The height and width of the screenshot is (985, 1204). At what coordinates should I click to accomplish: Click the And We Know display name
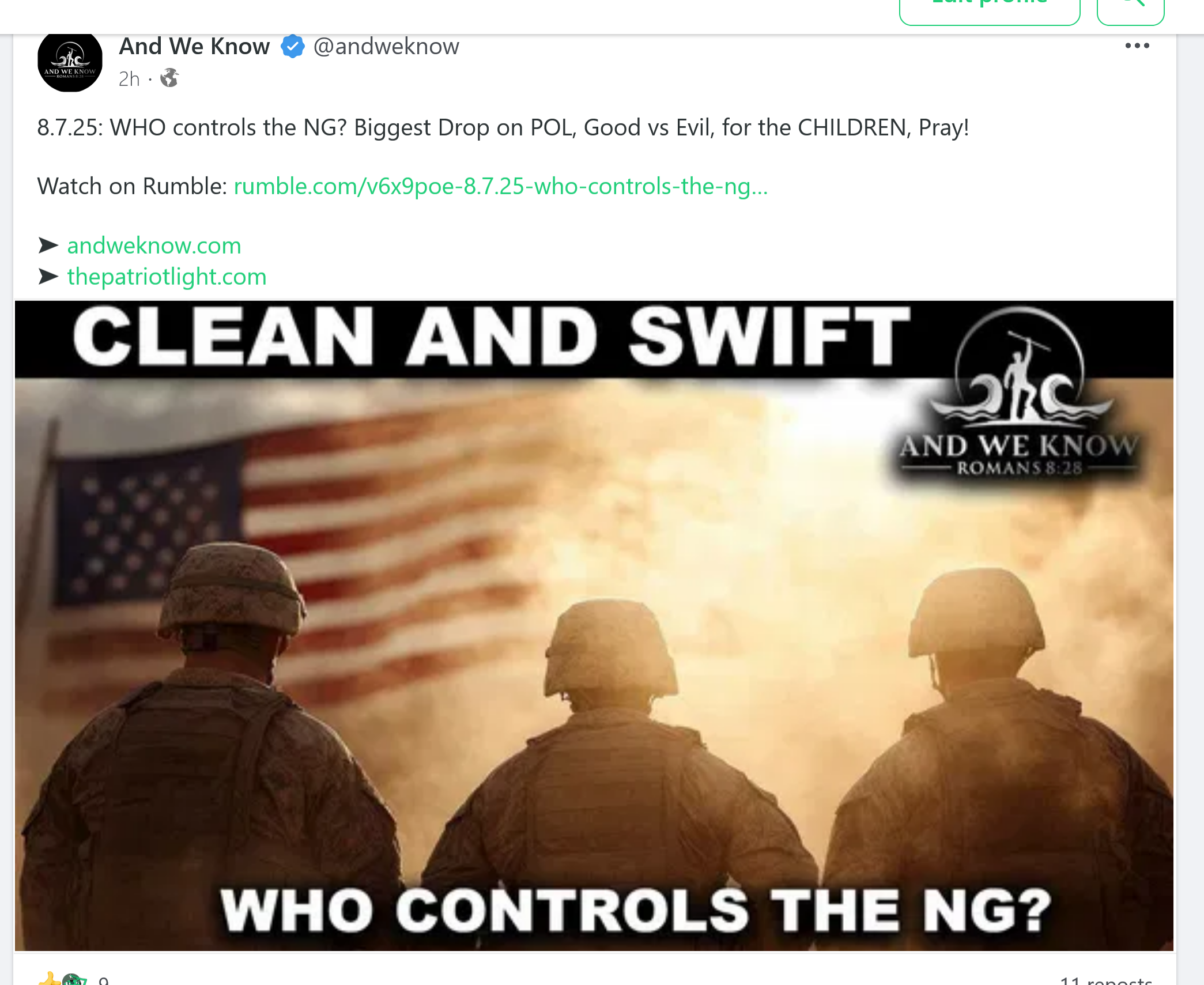(x=194, y=47)
